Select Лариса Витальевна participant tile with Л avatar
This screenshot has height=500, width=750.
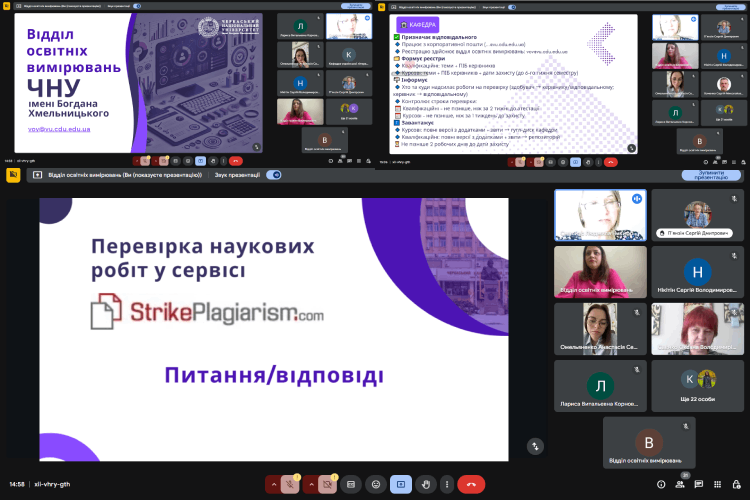(600, 386)
